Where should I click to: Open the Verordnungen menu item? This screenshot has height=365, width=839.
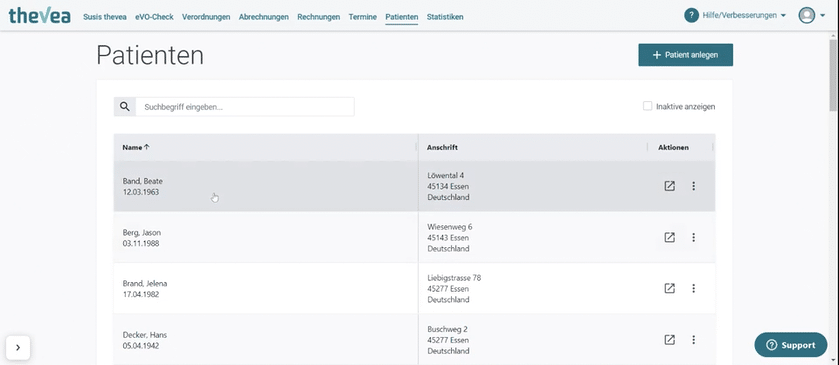click(x=206, y=17)
